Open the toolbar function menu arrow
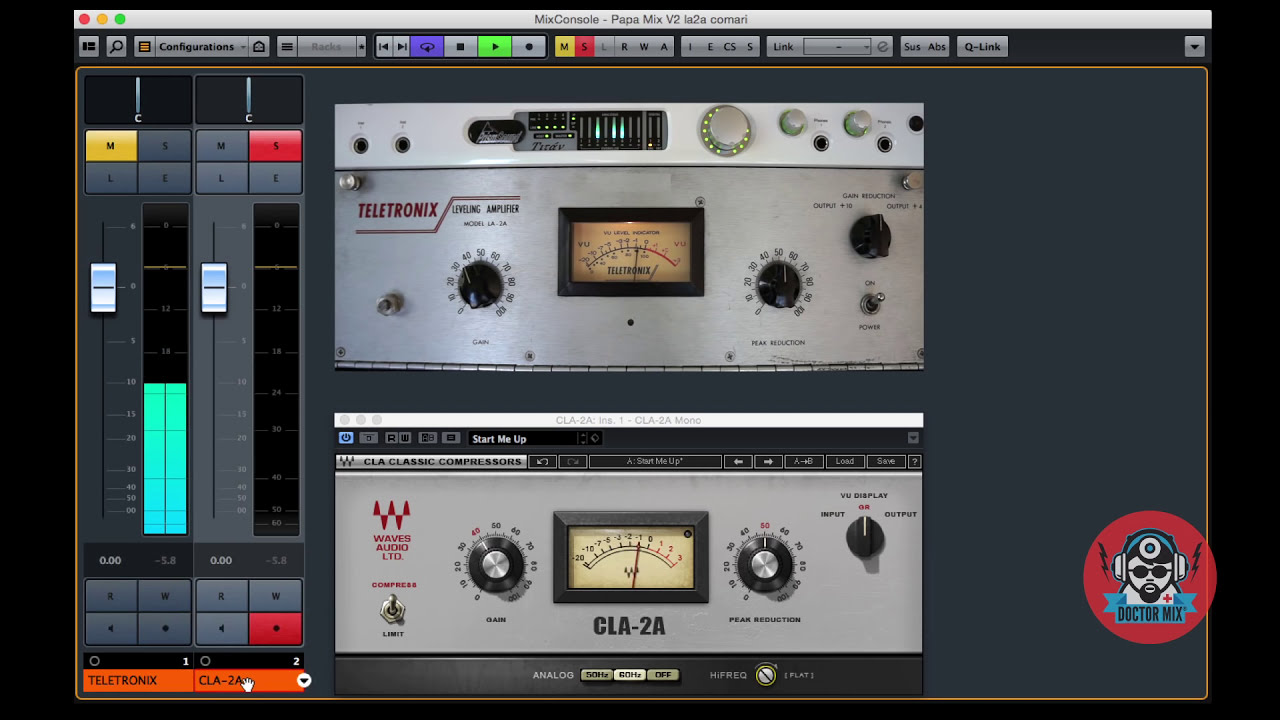This screenshot has height=720, width=1280. point(1193,47)
